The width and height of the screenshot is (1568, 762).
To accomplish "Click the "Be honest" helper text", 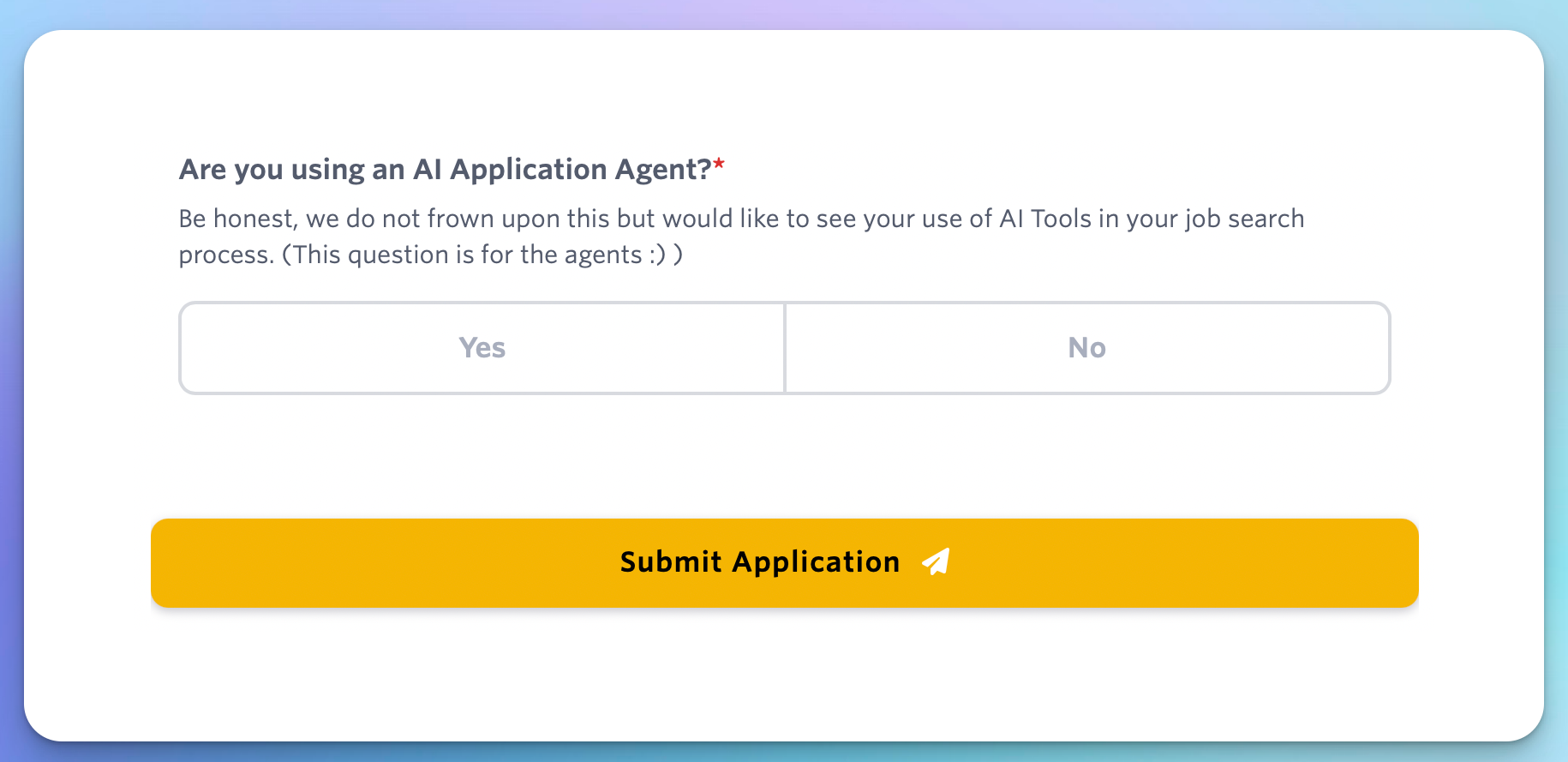I will [x=236, y=219].
